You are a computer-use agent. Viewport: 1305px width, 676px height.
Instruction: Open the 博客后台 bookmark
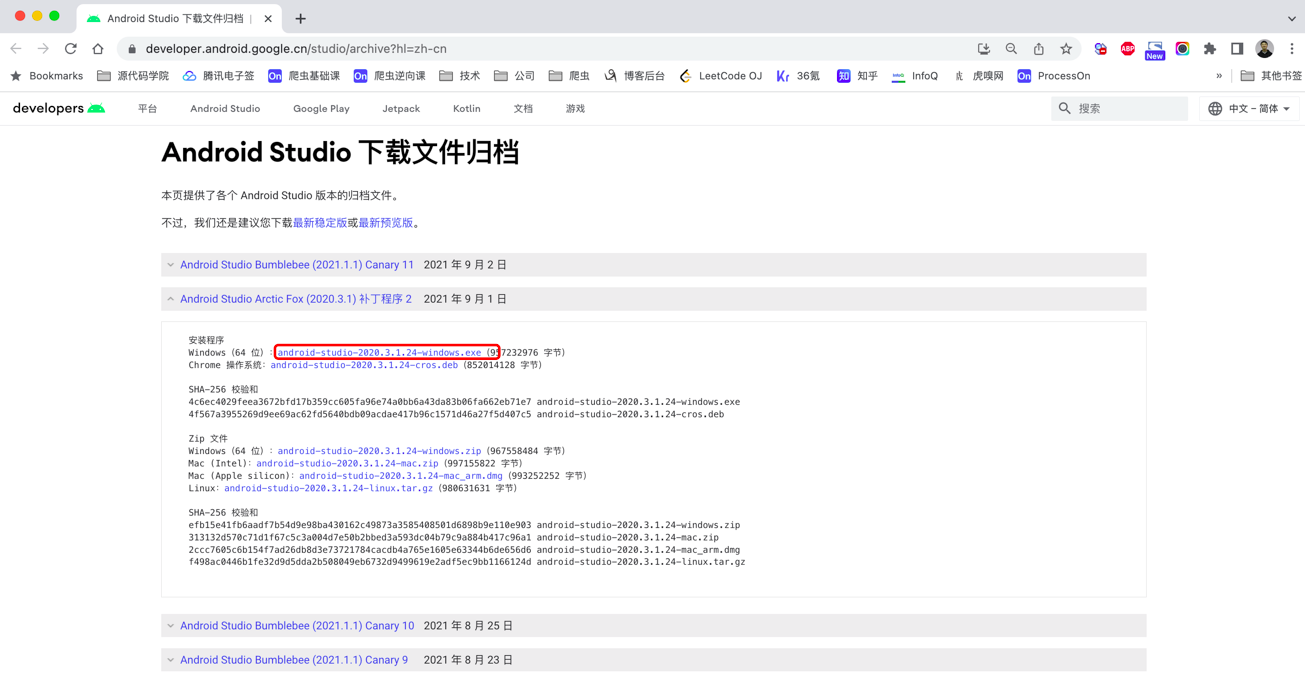(x=634, y=76)
